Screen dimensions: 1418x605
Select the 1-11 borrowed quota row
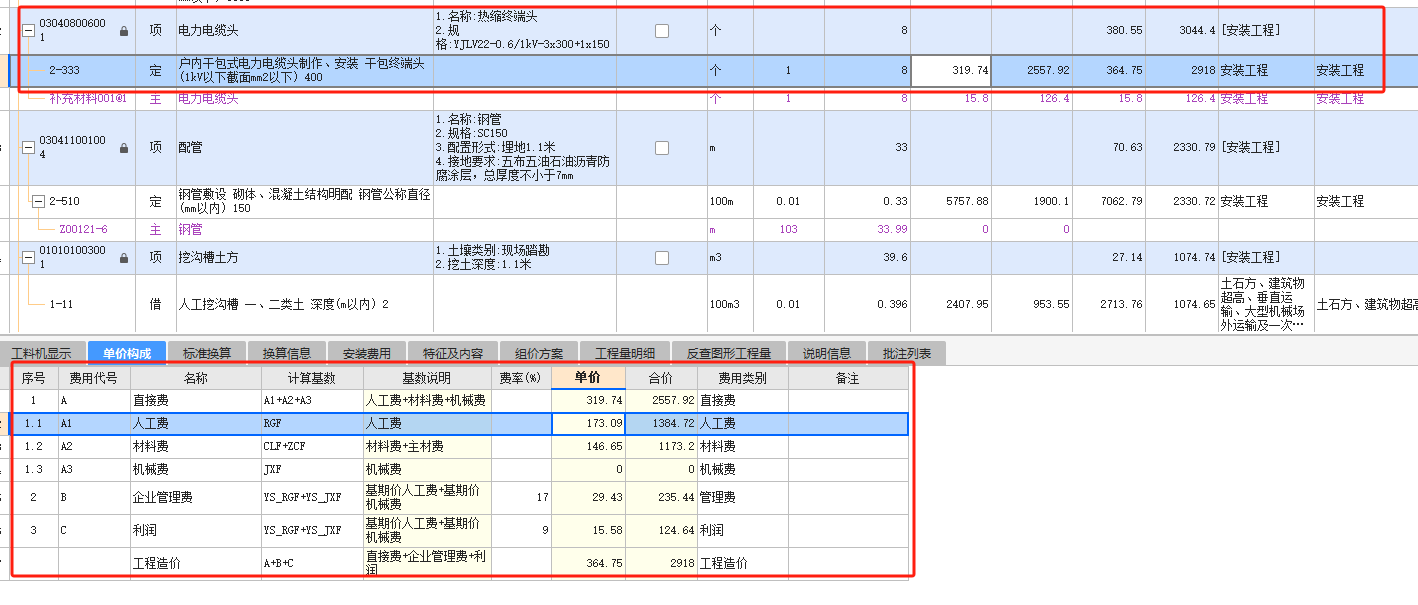62,304
